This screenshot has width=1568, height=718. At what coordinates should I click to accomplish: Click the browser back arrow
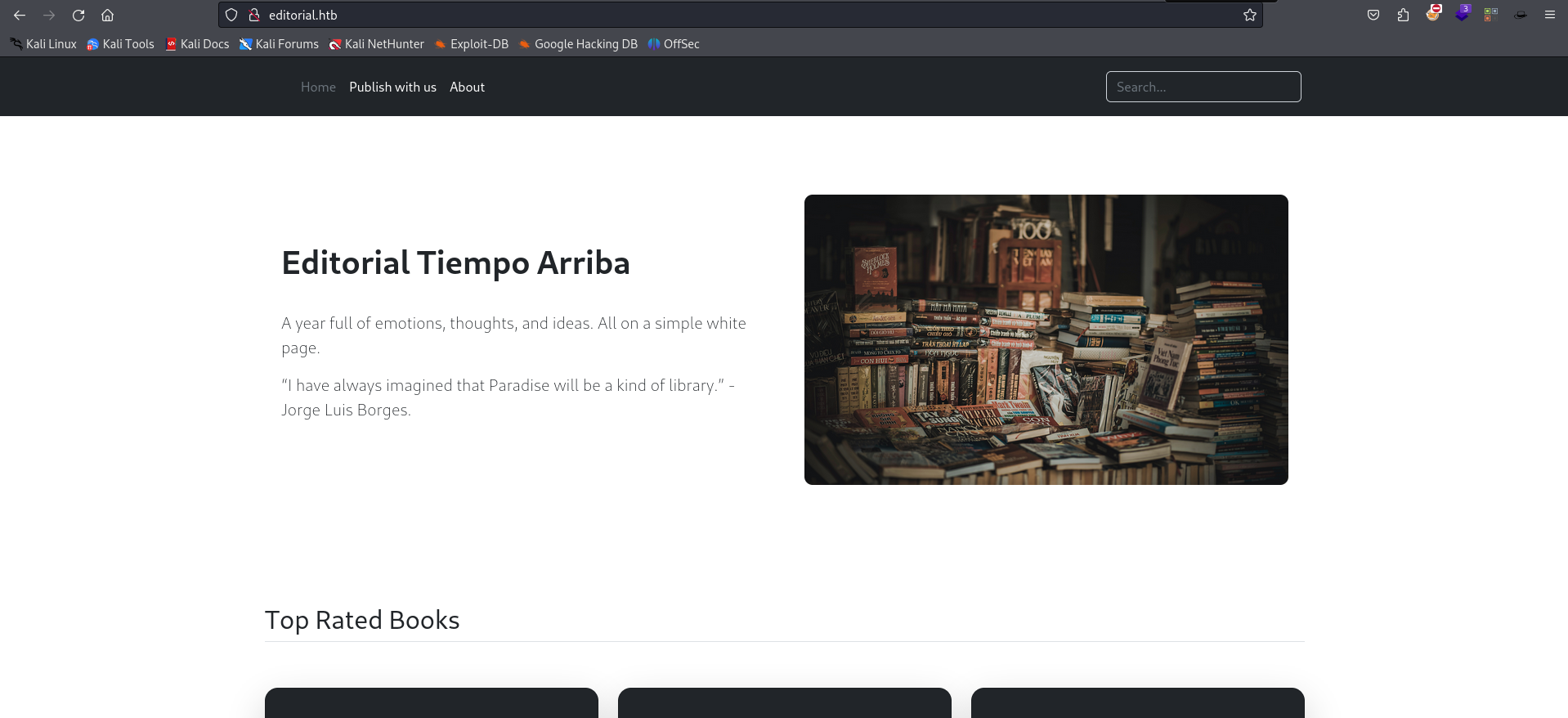coord(20,15)
